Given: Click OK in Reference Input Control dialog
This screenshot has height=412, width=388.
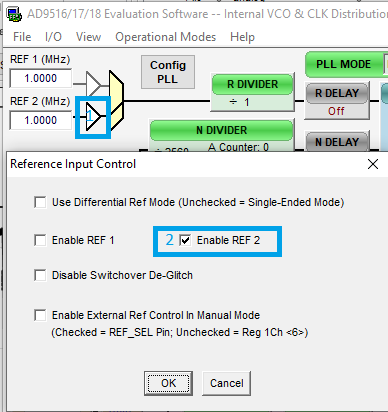Looking at the screenshot, I should point(168,383).
